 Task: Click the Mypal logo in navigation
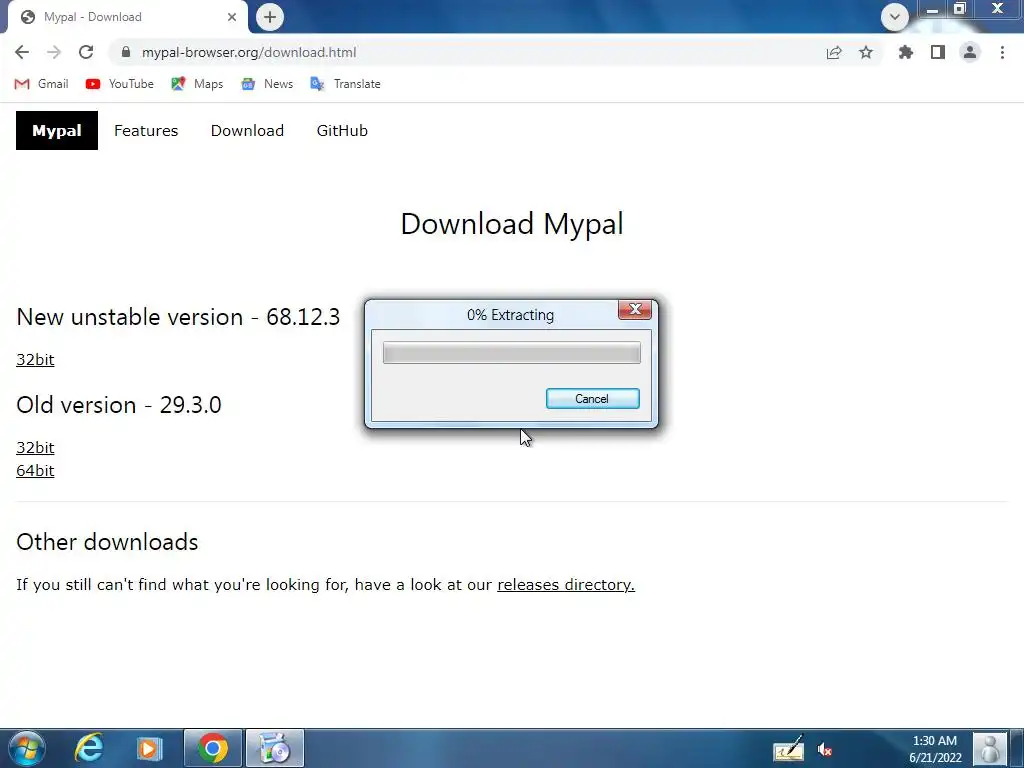click(x=57, y=131)
